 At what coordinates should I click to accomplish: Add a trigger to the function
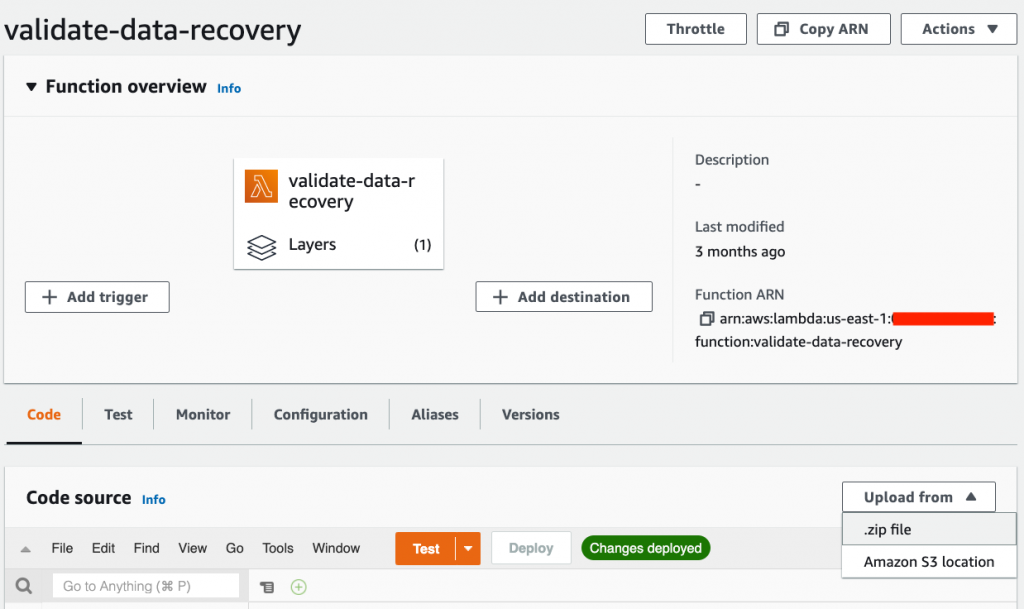click(96, 297)
